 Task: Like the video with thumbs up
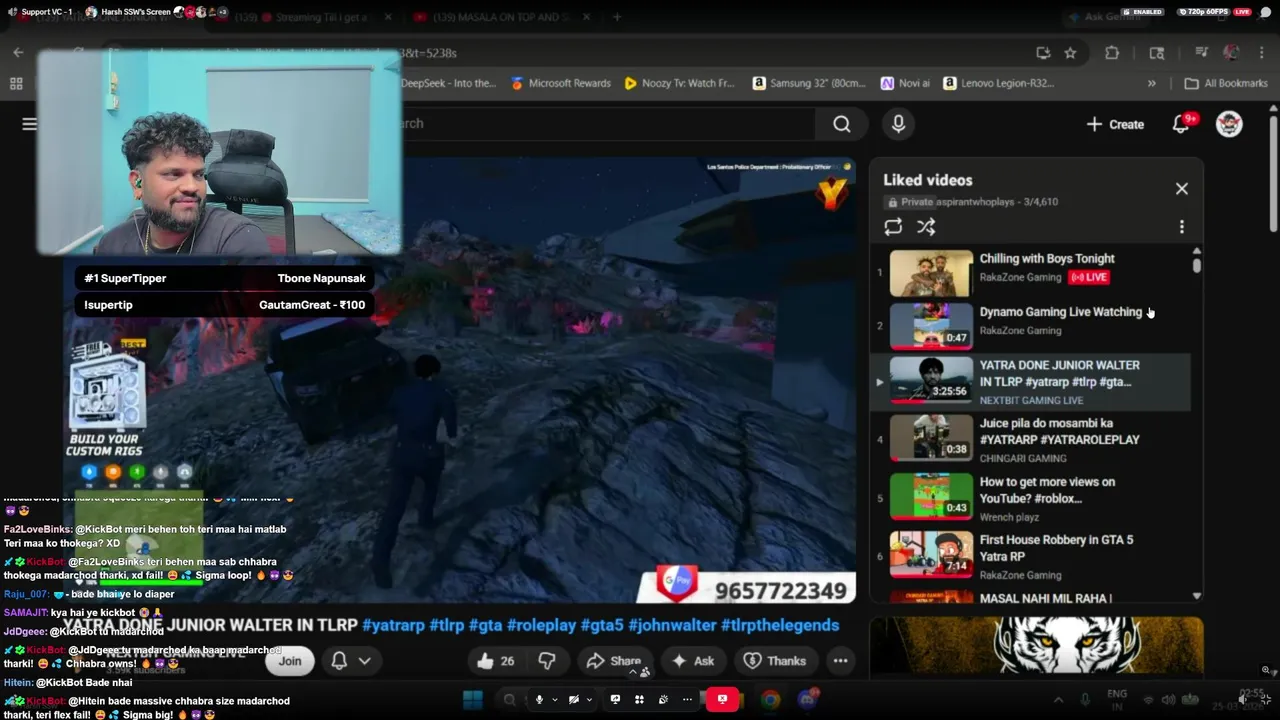pos(495,661)
